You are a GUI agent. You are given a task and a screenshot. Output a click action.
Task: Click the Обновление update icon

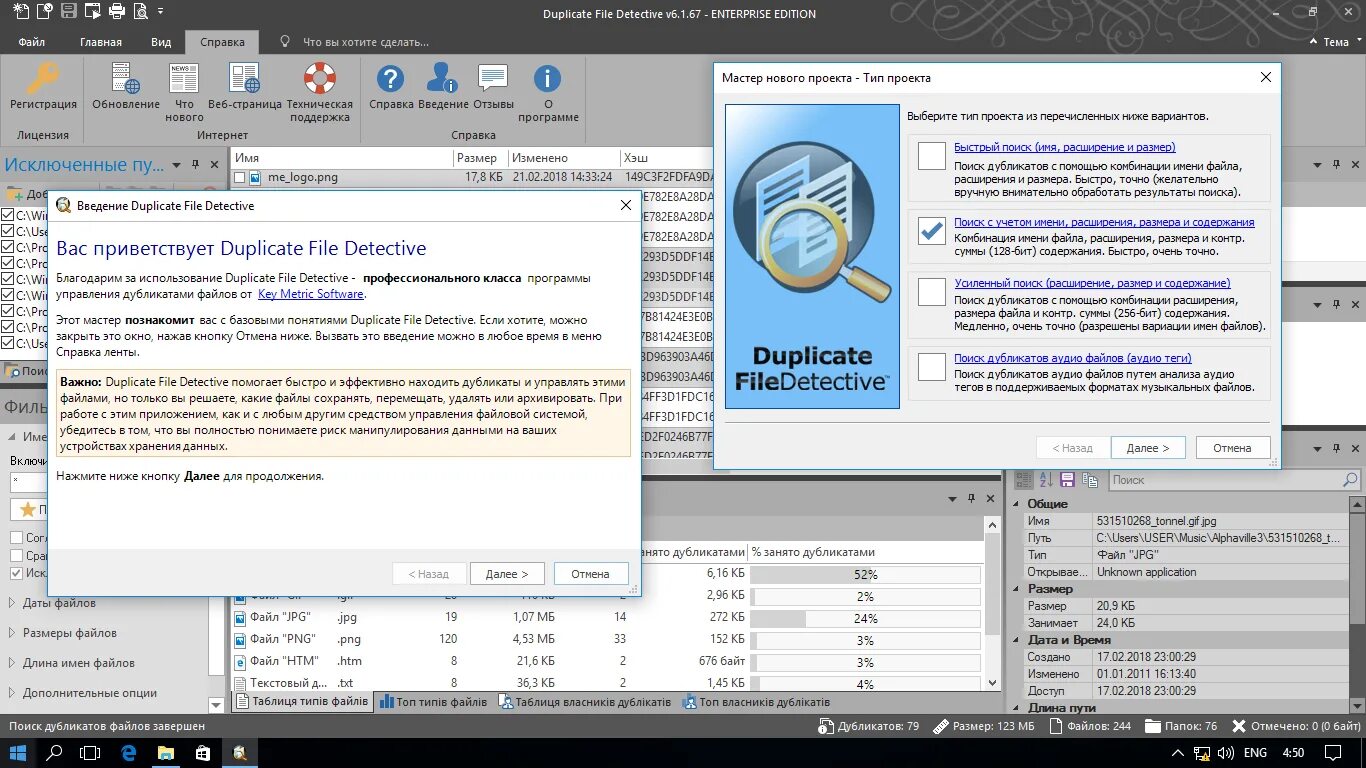click(125, 79)
